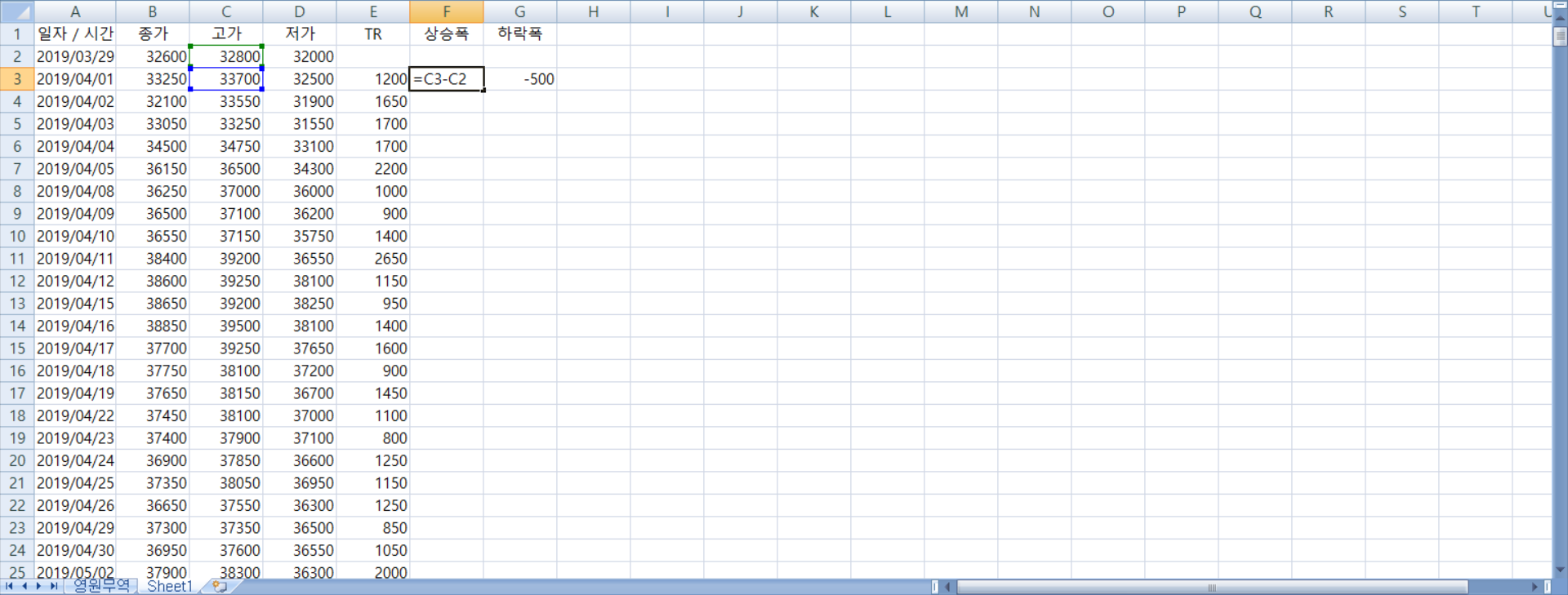The width and height of the screenshot is (1568, 595).
Task: Select the -500 cell in column G
Action: [520, 79]
